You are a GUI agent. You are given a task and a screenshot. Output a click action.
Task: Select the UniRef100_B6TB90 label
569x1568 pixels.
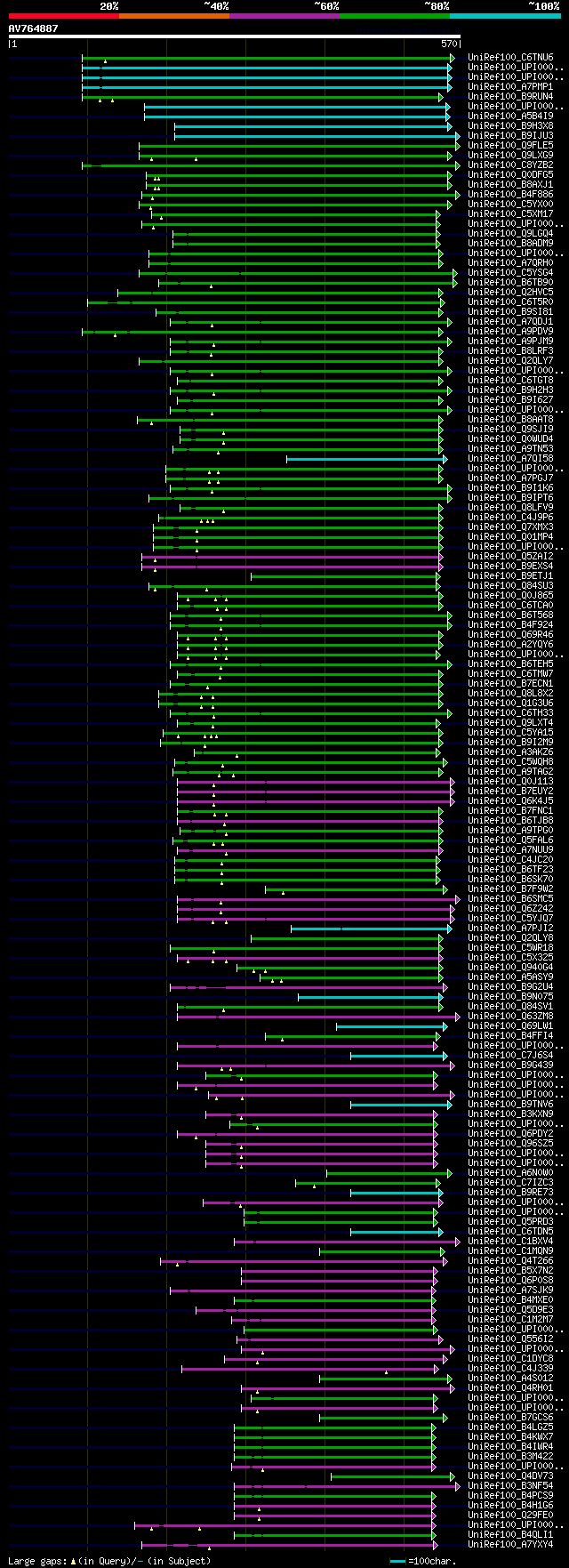tap(510, 282)
